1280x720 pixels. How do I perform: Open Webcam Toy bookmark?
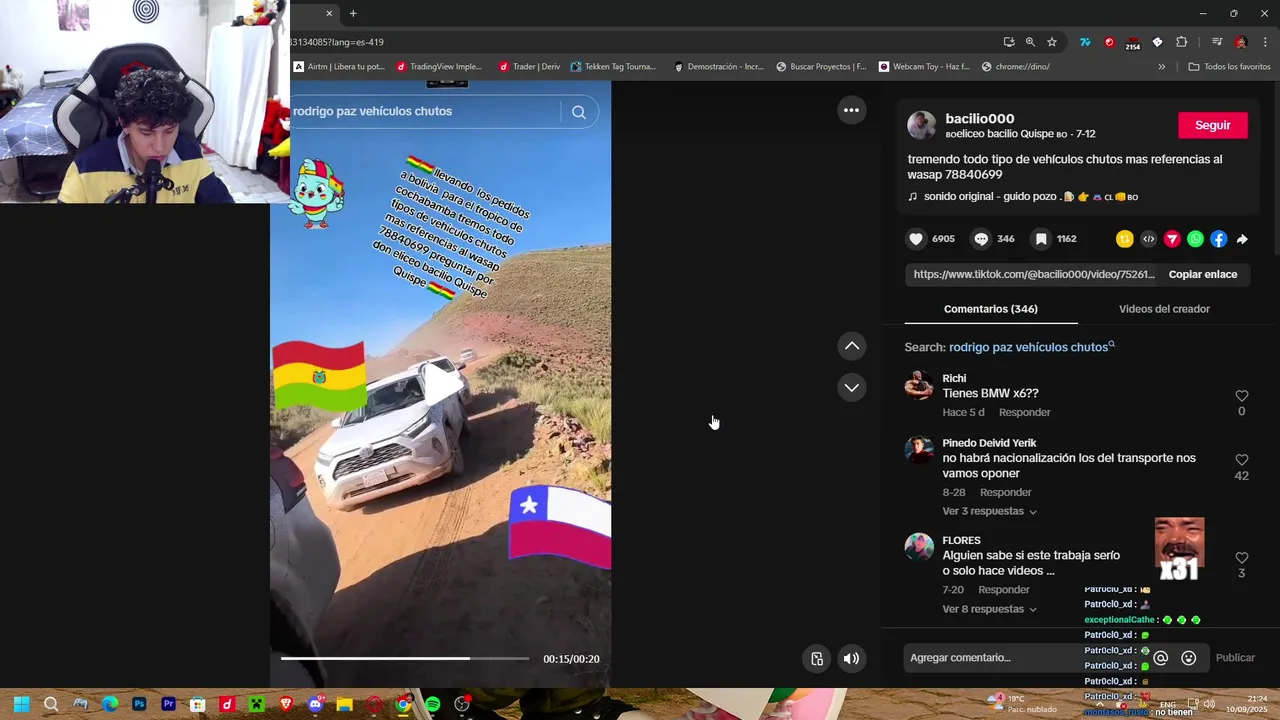click(924, 67)
